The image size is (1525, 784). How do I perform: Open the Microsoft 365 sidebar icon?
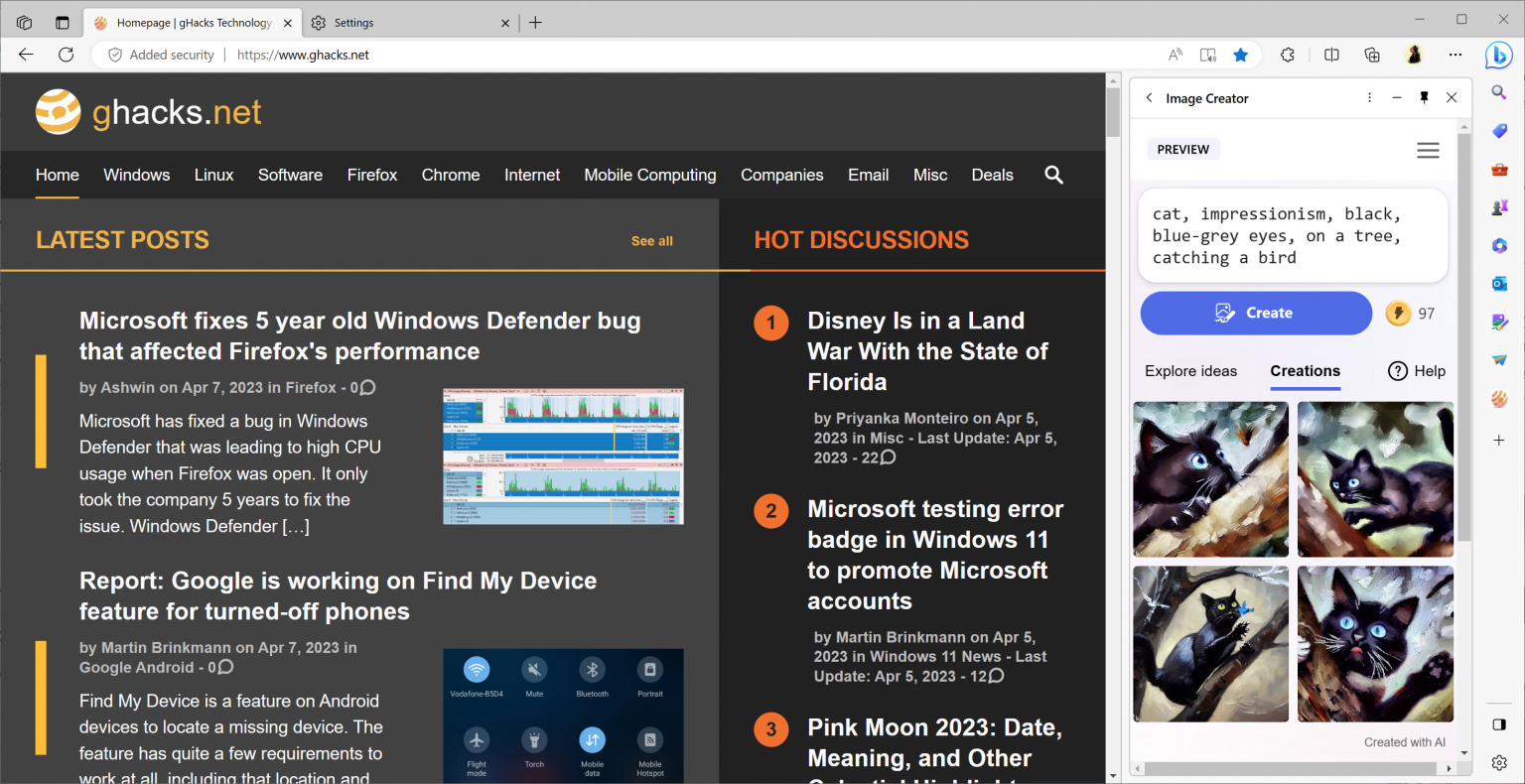1499,245
